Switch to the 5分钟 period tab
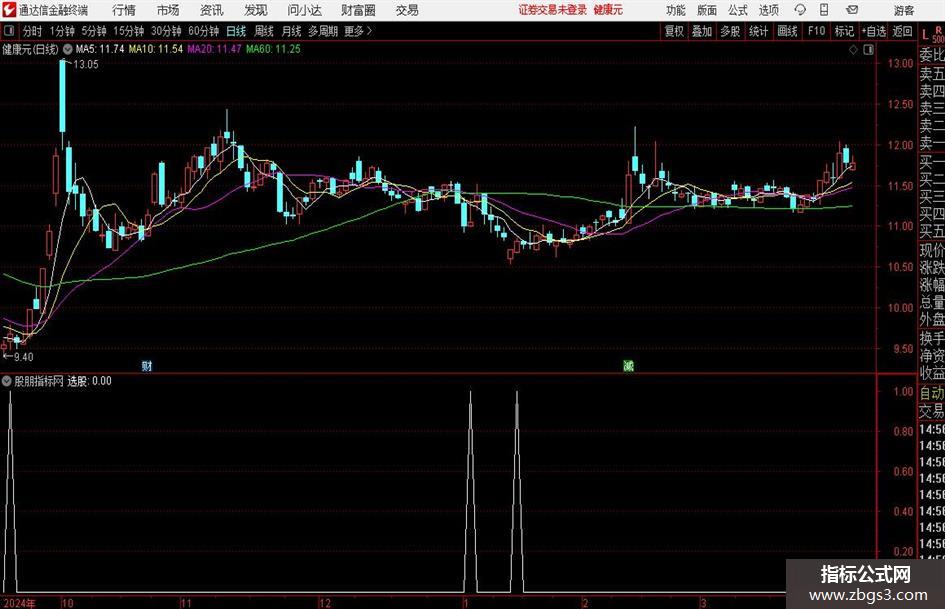The width and height of the screenshot is (945, 609). 93,31
